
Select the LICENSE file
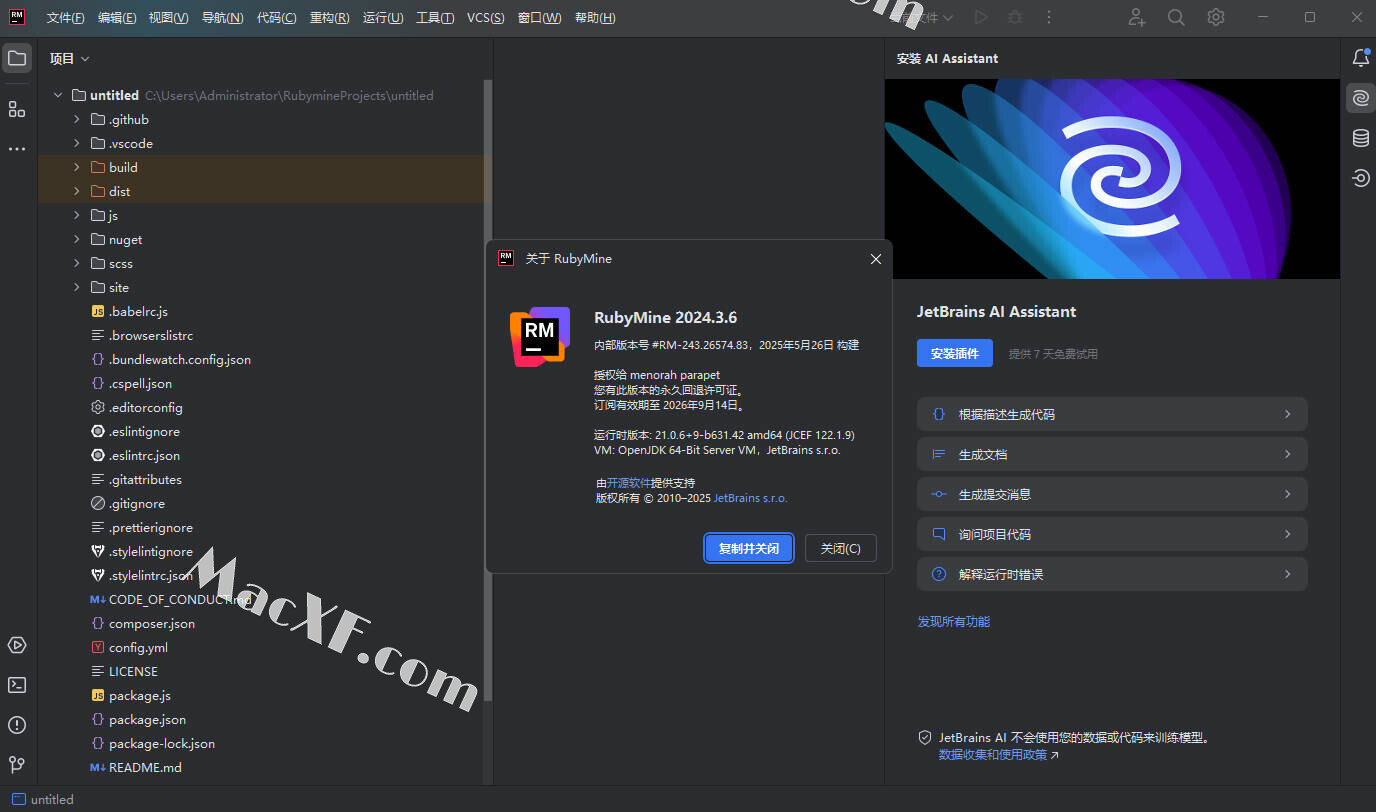[124, 671]
